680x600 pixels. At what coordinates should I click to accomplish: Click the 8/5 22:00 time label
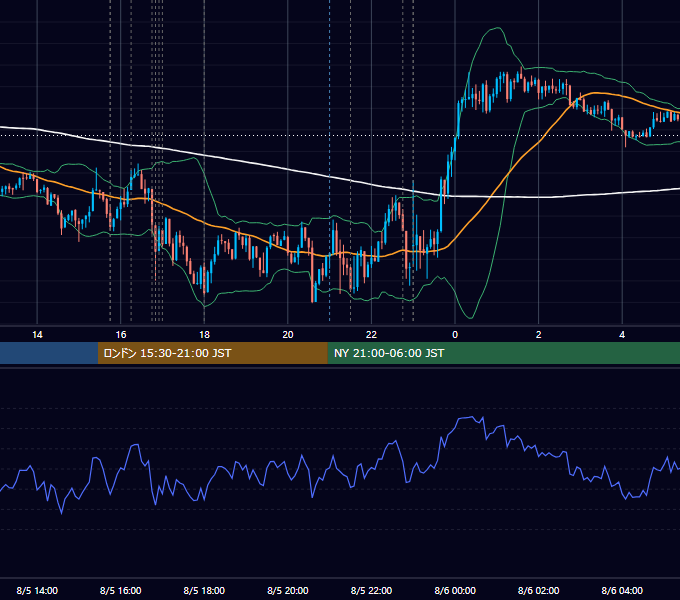click(x=371, y=590)
